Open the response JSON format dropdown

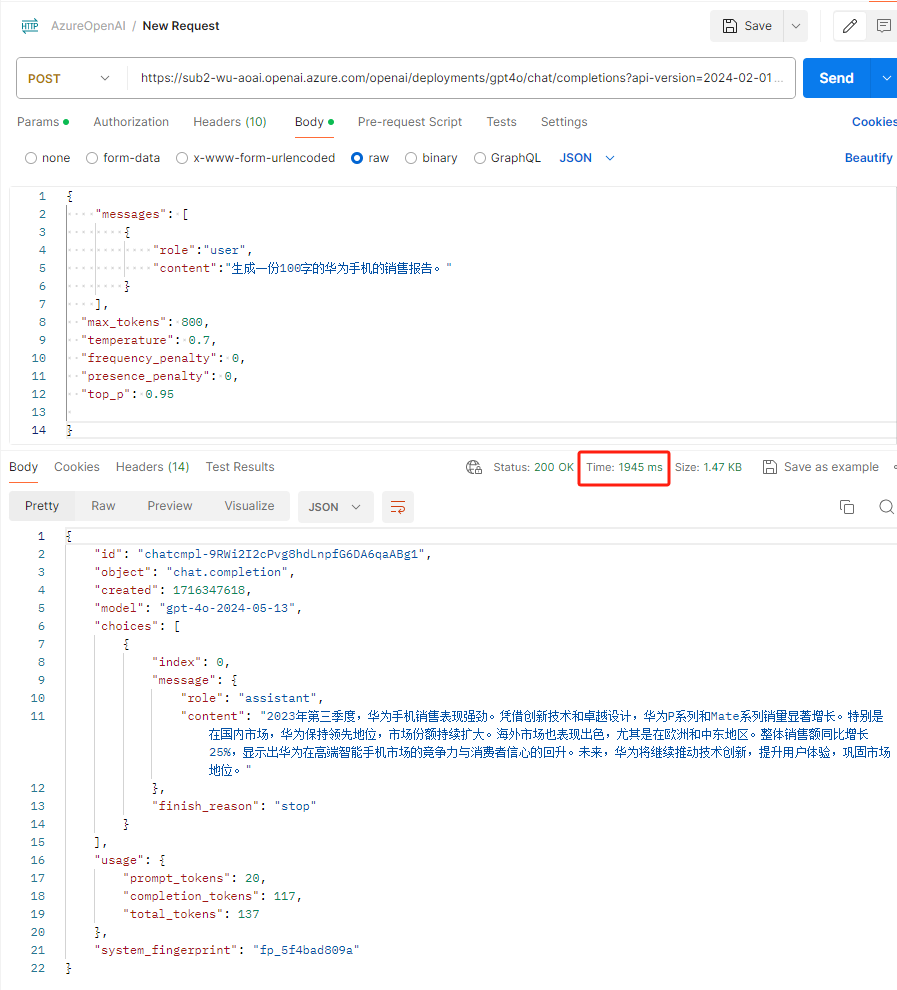coord(335,507)
